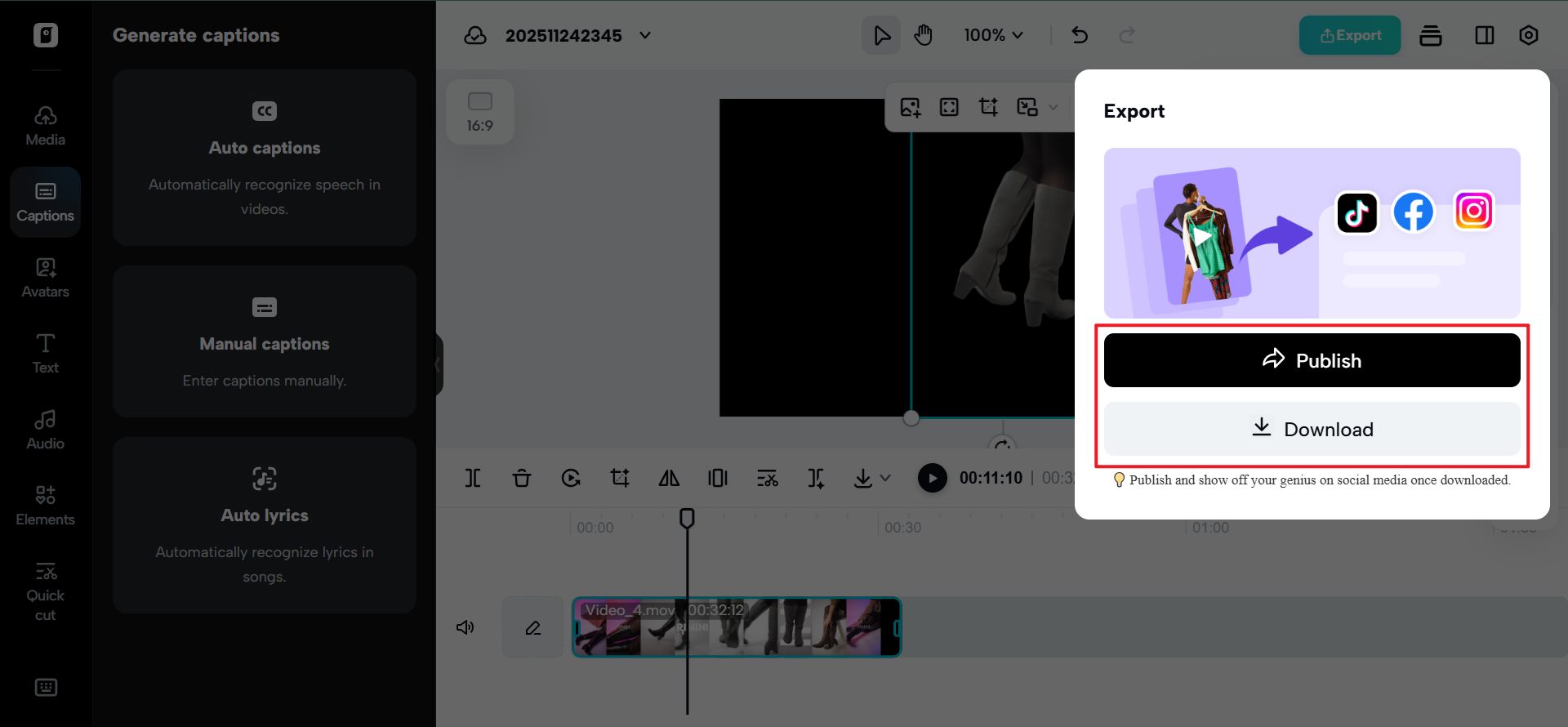Click the fit to frame icon

pyautogui.click(x=949, y=107)
